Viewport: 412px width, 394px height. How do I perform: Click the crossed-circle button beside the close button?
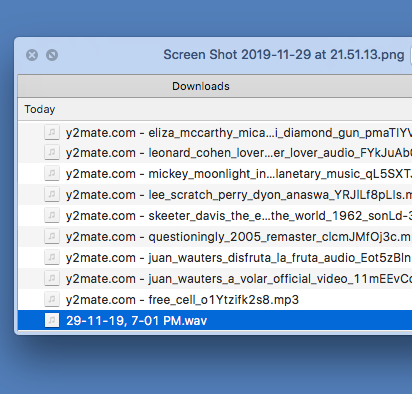pyautogui.click(x=52, y=55)
